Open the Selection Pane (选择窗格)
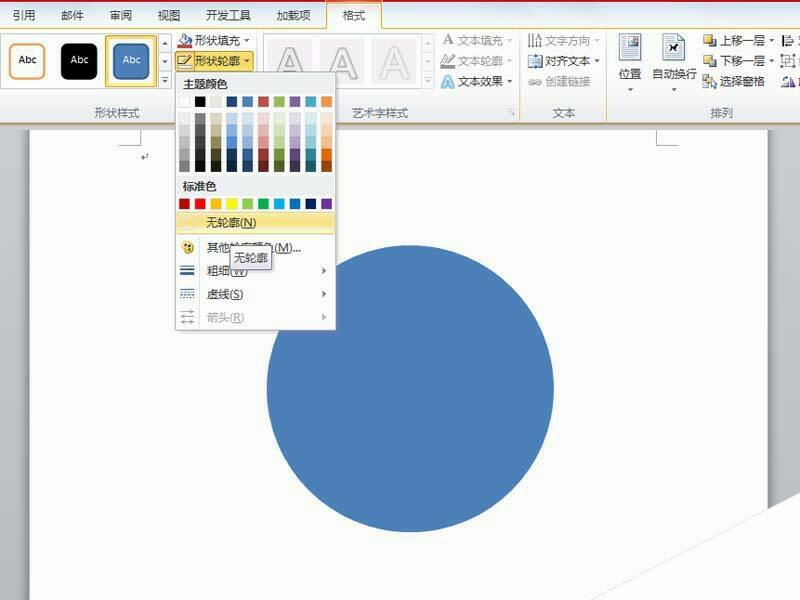This screenshot has height=600, width=800. coord(734,82)
